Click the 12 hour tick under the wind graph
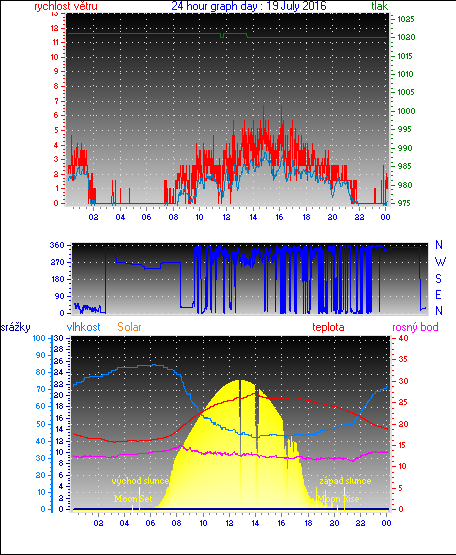Image resolution: width=456 pixels, height=555 pixels. [x=226, y=217]
